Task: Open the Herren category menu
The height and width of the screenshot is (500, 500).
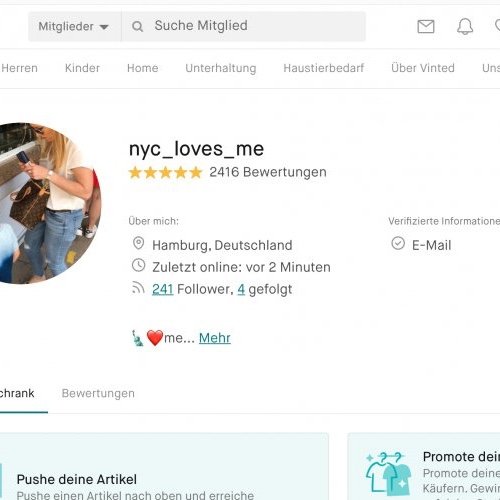Action: 19,68
